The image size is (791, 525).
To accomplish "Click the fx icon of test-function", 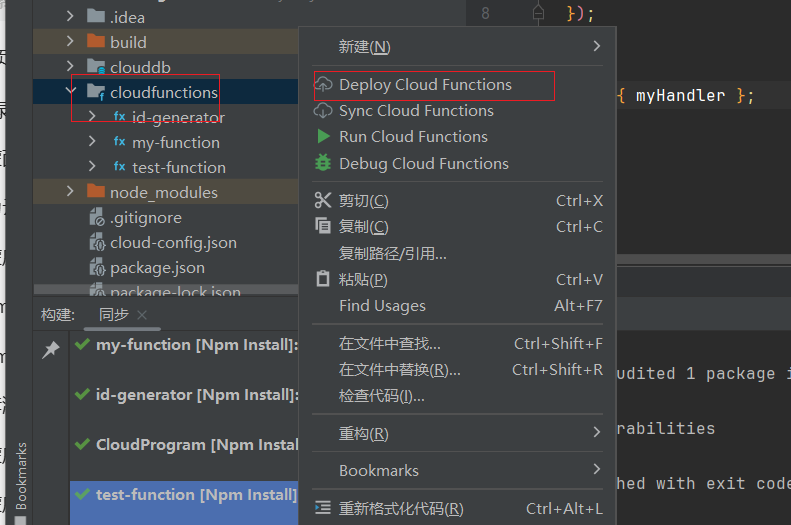I will (120, 166).
